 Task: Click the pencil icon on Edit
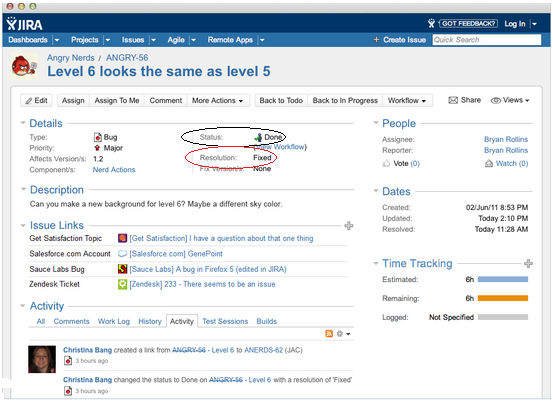(x=29, y=101)
